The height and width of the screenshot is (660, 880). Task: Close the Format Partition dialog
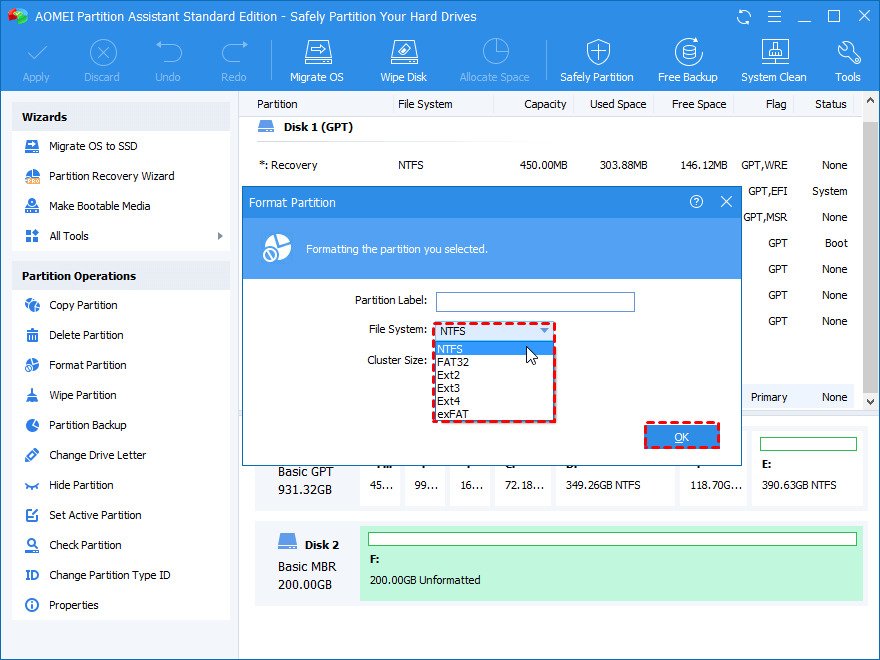(x=726, y=202)
